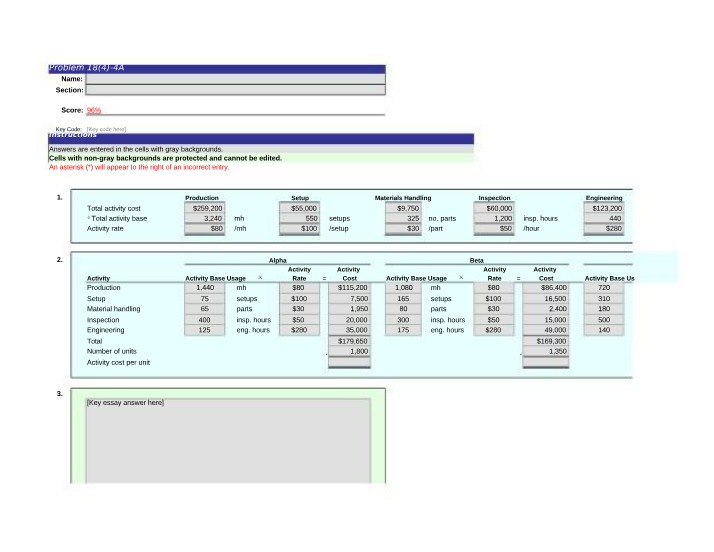Select Beta Setup activity cost 16,500

(x=546, y=299)
